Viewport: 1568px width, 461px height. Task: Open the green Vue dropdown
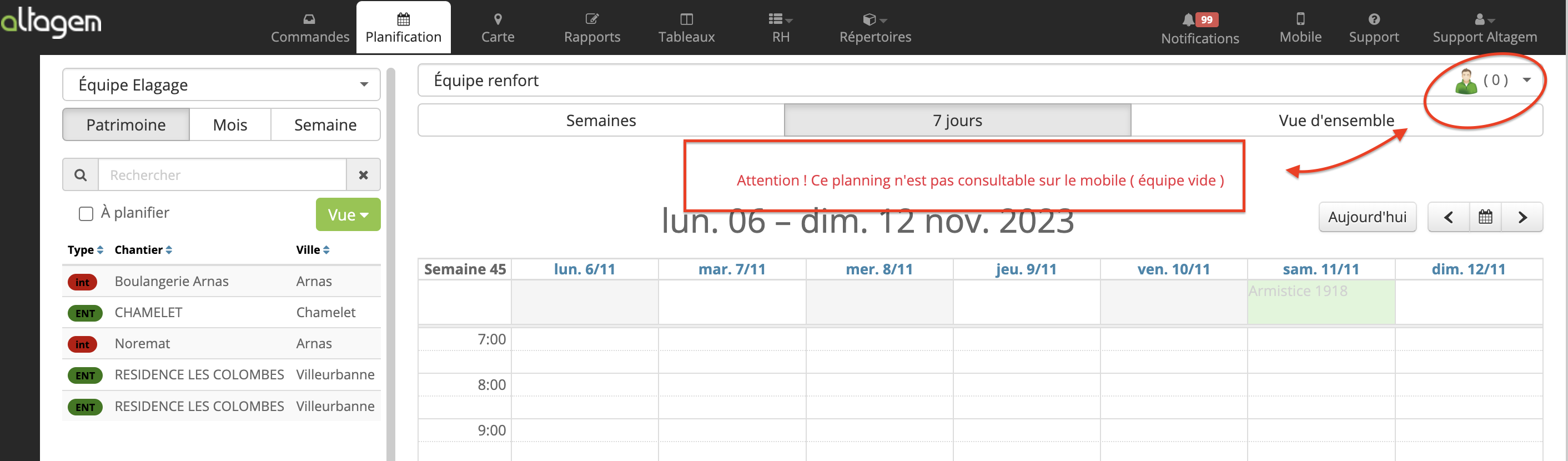[x=348, y=214]
